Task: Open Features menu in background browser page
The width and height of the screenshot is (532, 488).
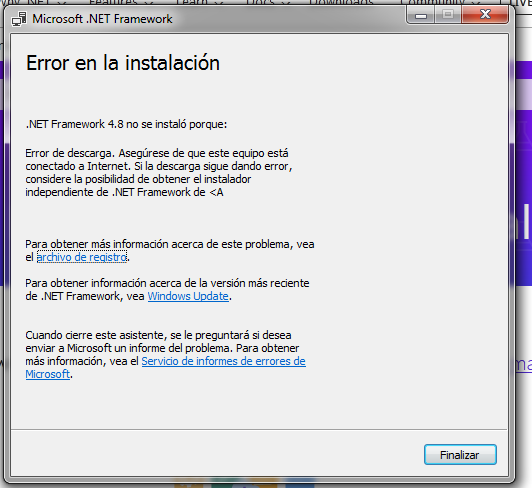Action: [121, 2]
